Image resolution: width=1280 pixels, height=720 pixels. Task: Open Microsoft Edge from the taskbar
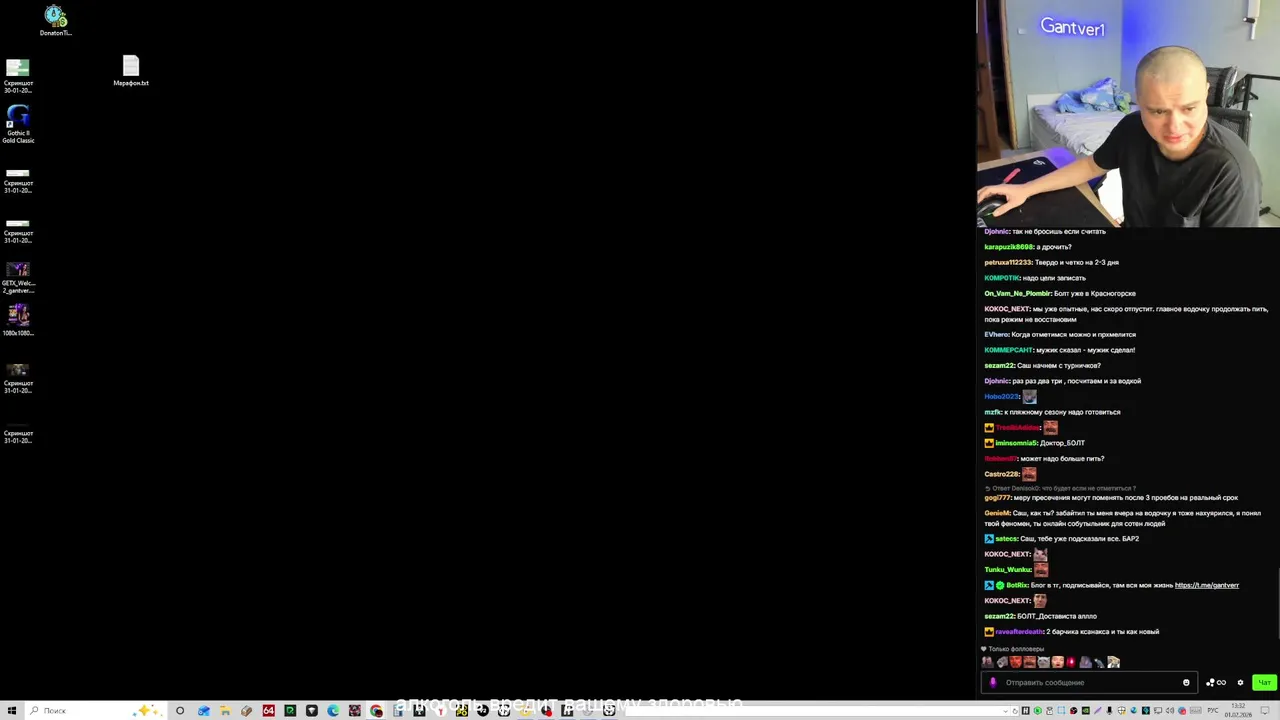click(333, 710)
